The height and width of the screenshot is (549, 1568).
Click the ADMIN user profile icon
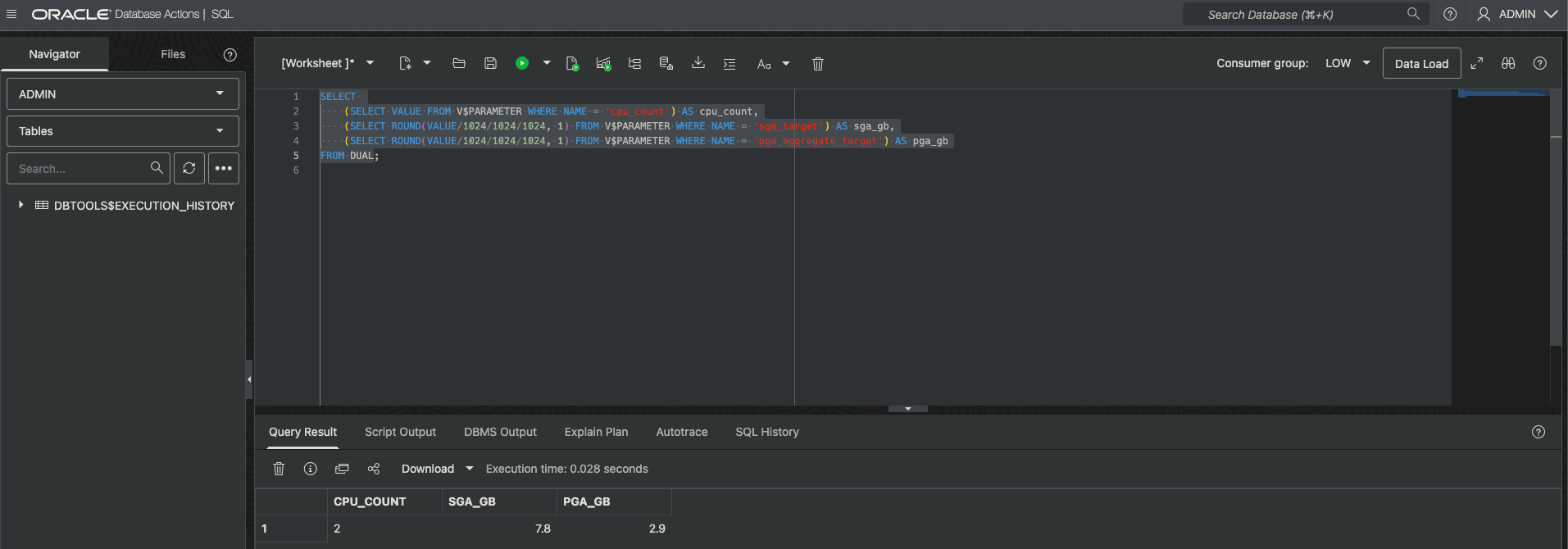tap(1484, 14)
